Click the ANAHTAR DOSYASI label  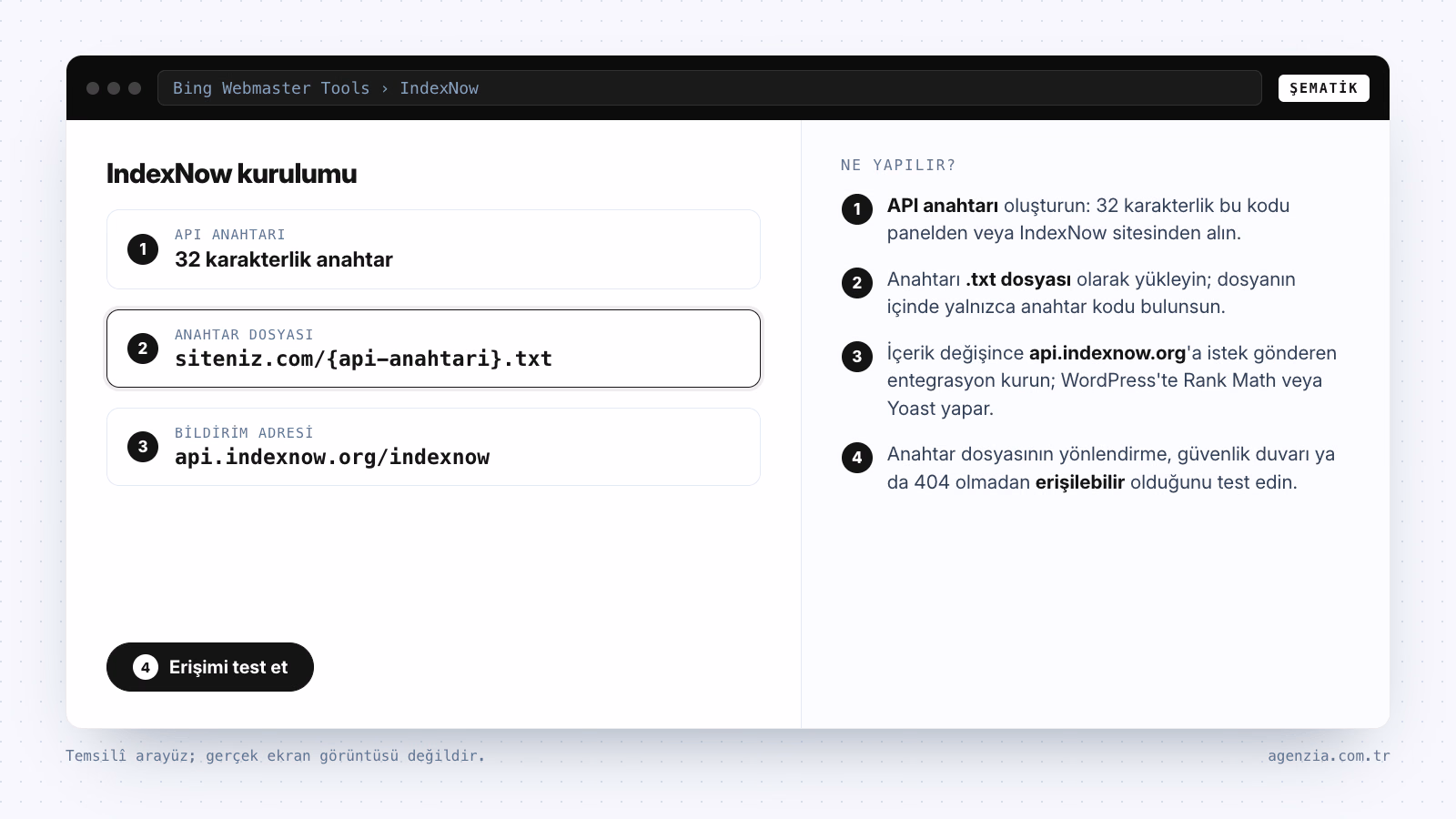tap(244, 335)
